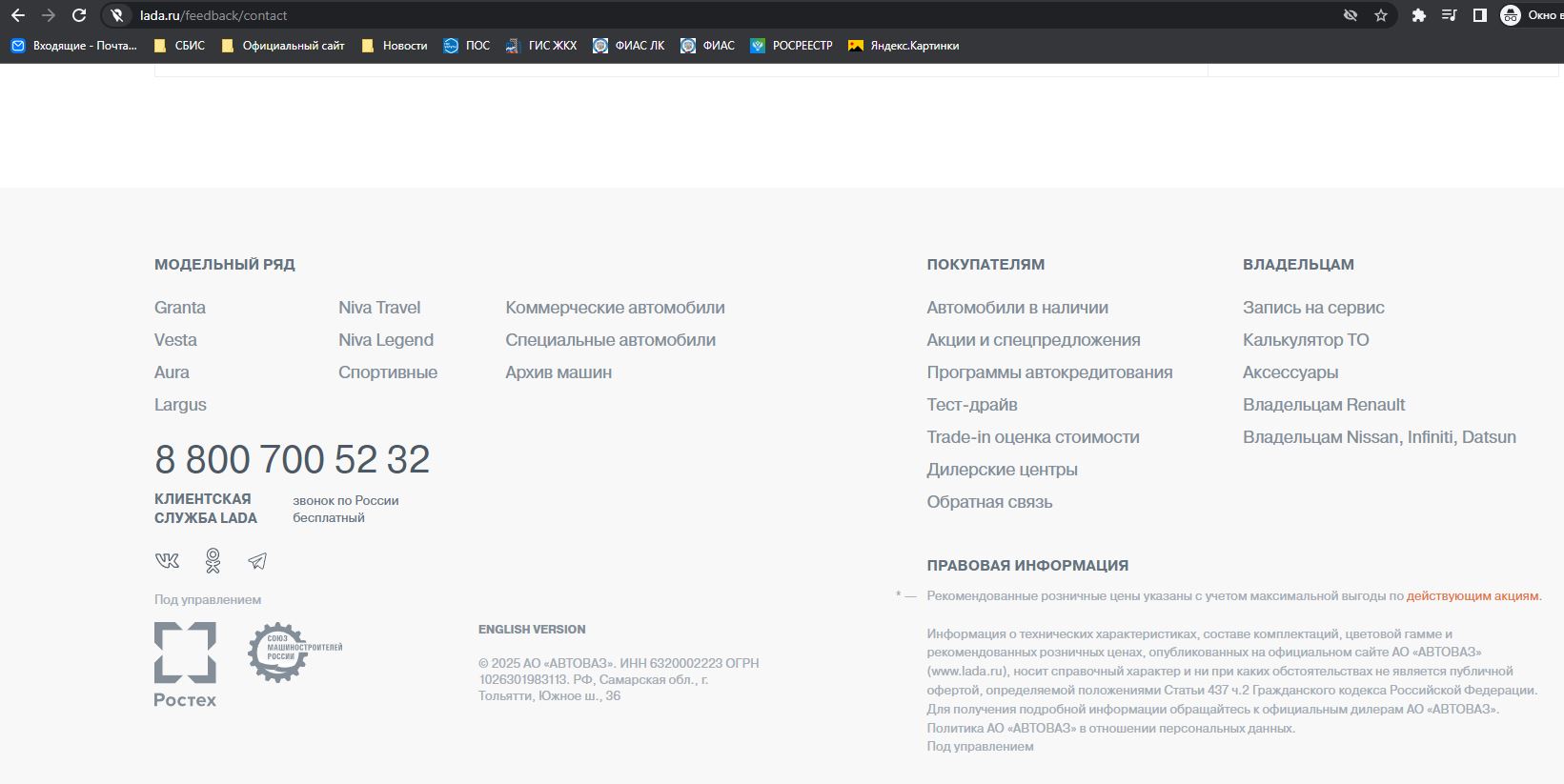Click the звонок по России бесплатный note

coord(346,510)
